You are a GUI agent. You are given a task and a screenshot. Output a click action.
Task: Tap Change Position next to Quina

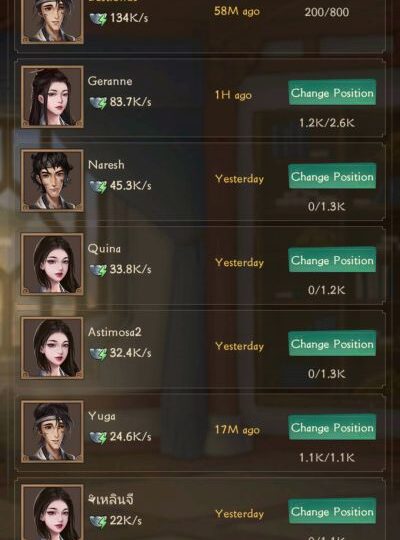[332, 260]
